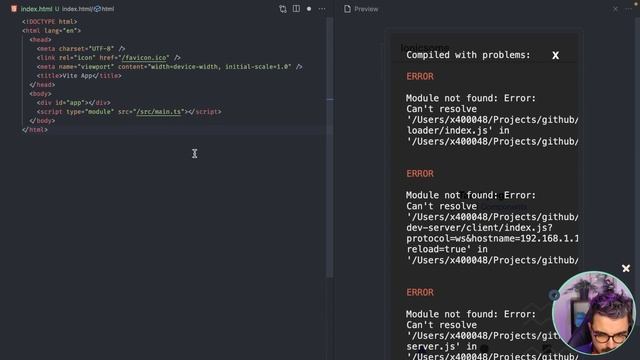Click the Preview tab document icon

tap(347, 9)
